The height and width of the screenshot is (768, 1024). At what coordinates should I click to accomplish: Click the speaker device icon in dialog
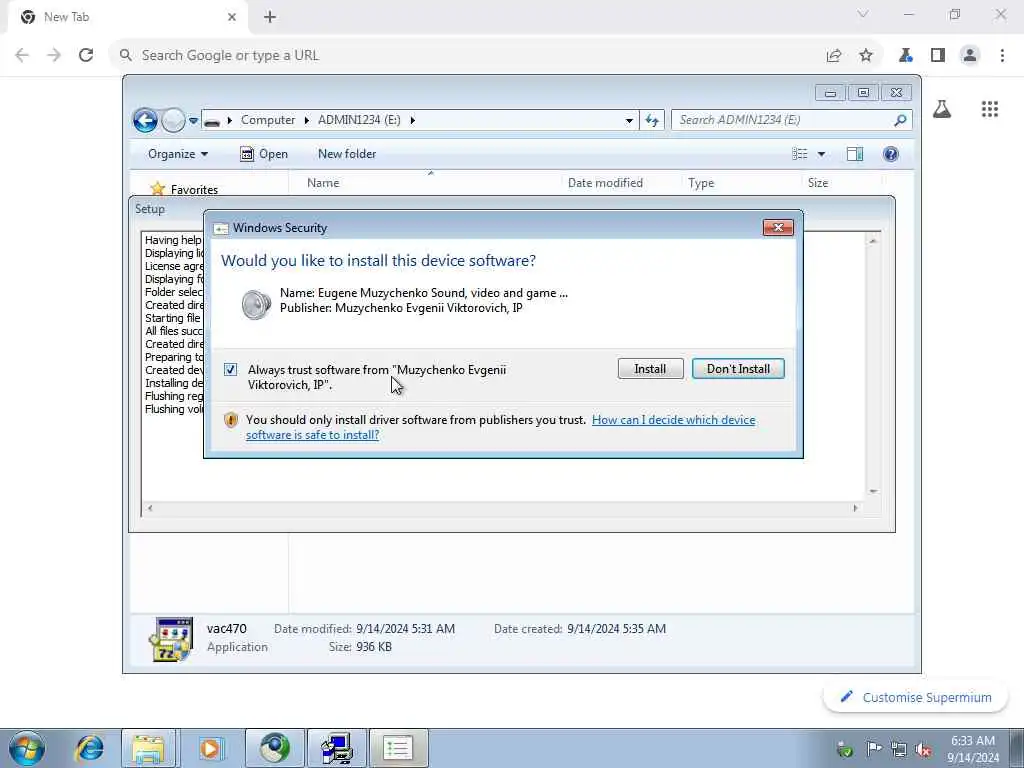256,304
